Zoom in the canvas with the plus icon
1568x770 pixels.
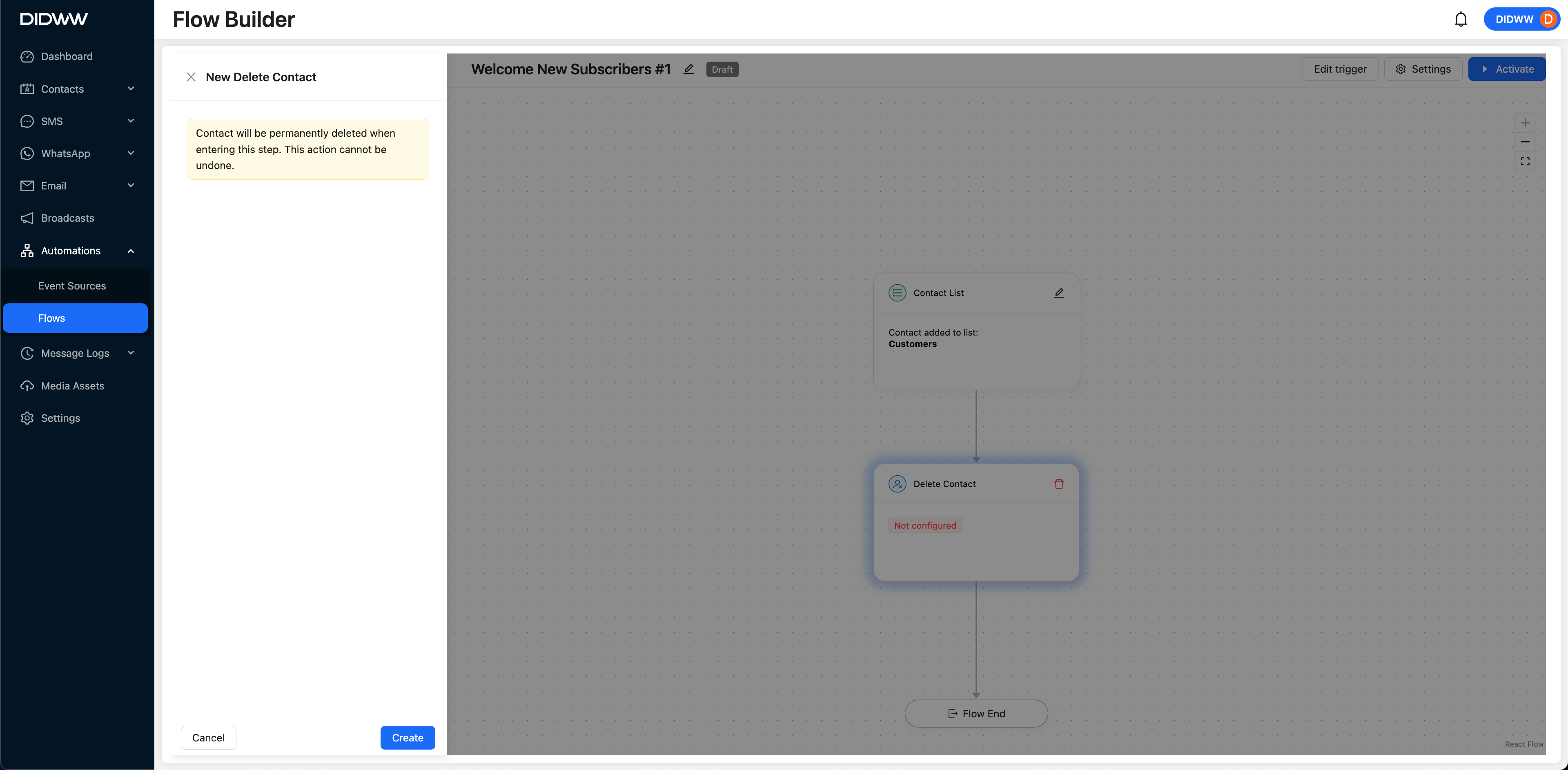pos(1525,123)
